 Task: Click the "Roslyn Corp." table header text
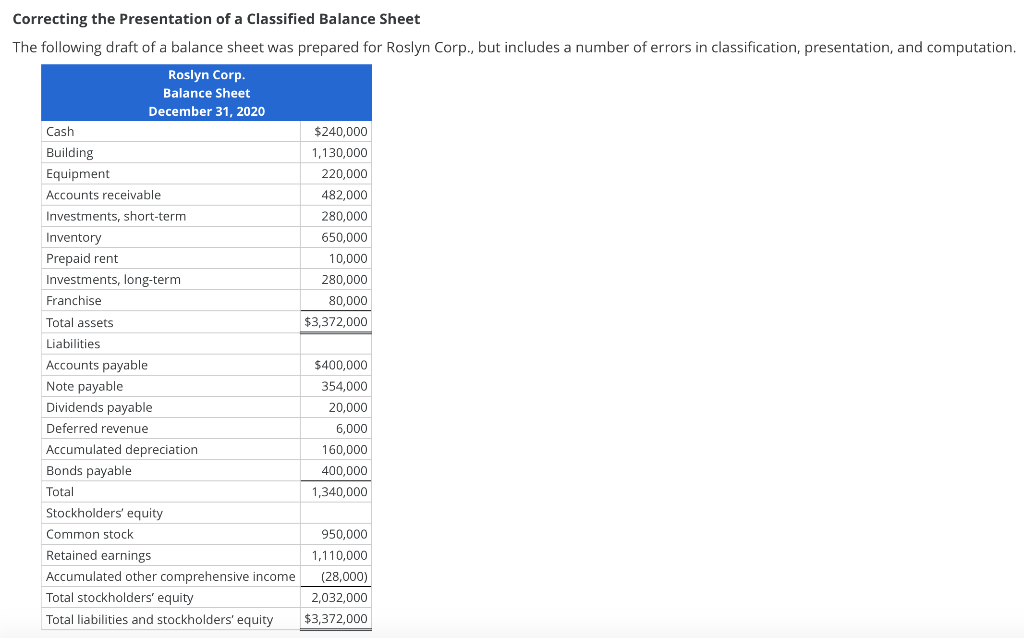click(x=206, y=74)
